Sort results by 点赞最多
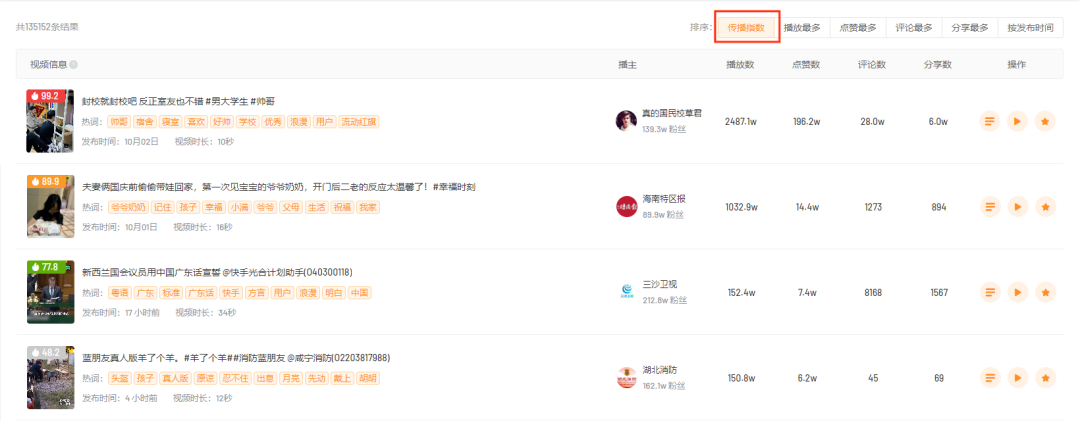 click(x=858, y=28)
